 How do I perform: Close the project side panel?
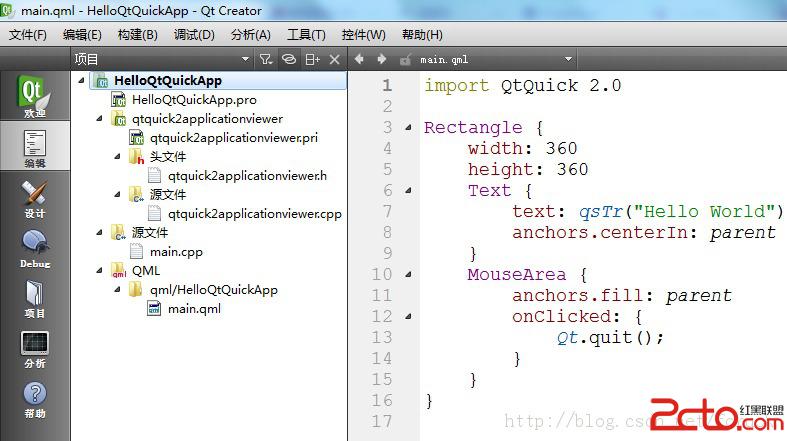(x=334, y=60)
